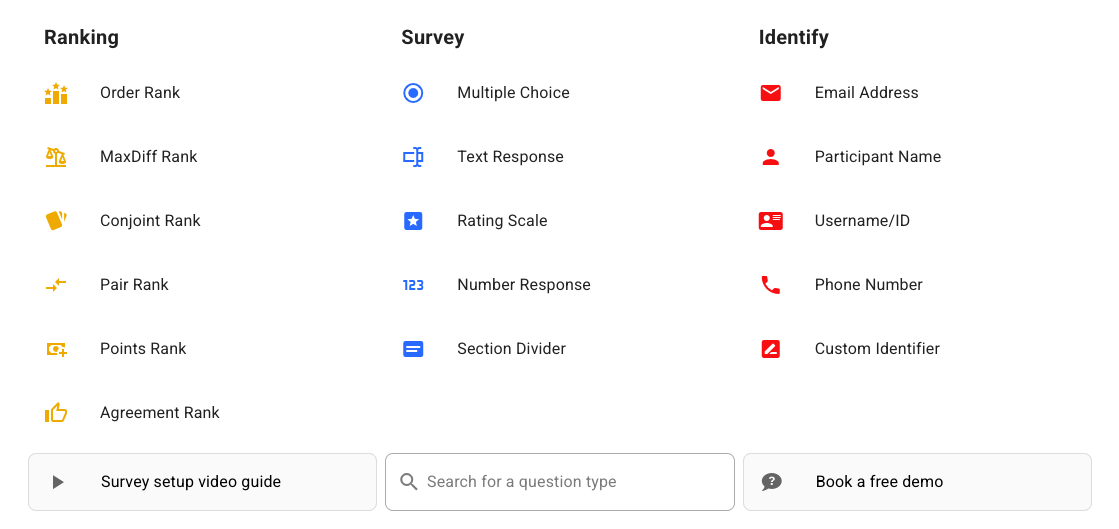
Task: Choose the Pair Rank arrows icon
Action: (x=56, y=285)
